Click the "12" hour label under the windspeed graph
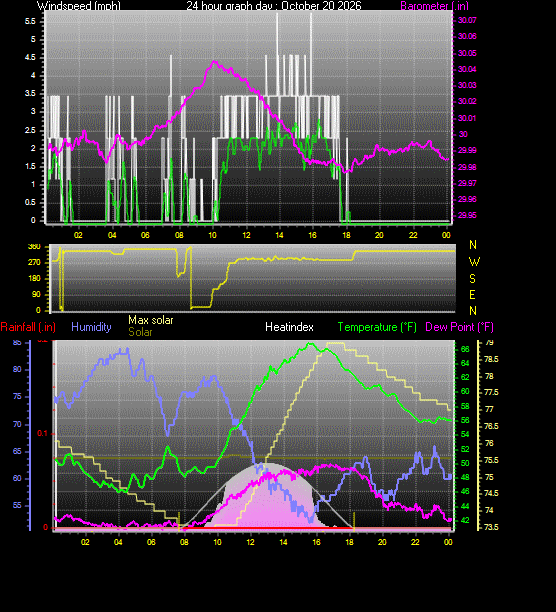The width and height of the screenshot is (556, 612). pos(247,235)
